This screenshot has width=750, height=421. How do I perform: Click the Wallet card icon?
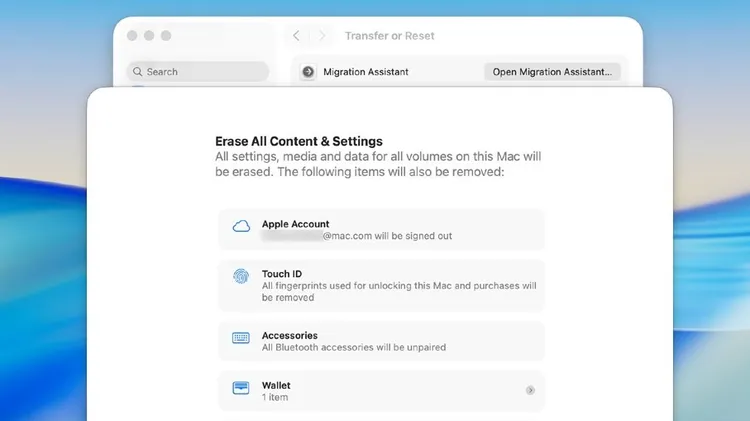click(241, 388)
